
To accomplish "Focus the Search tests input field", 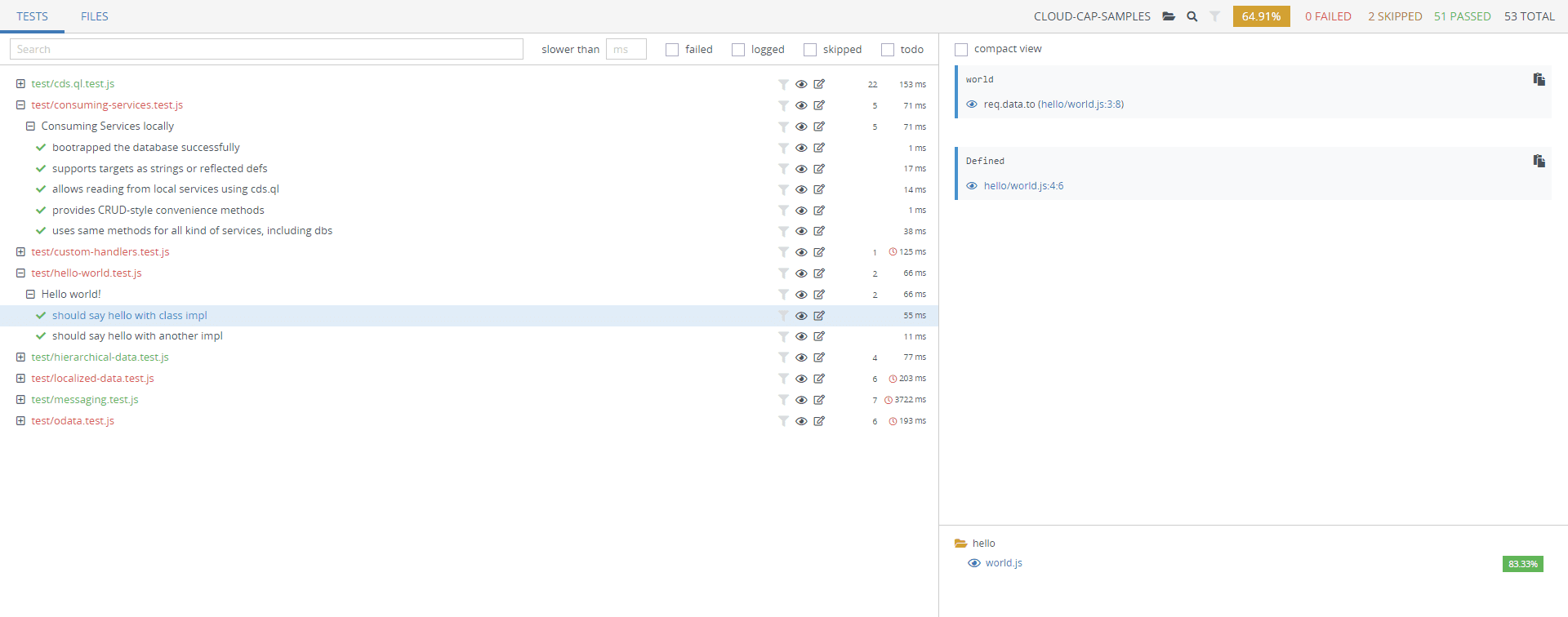I will click(266, 49).
